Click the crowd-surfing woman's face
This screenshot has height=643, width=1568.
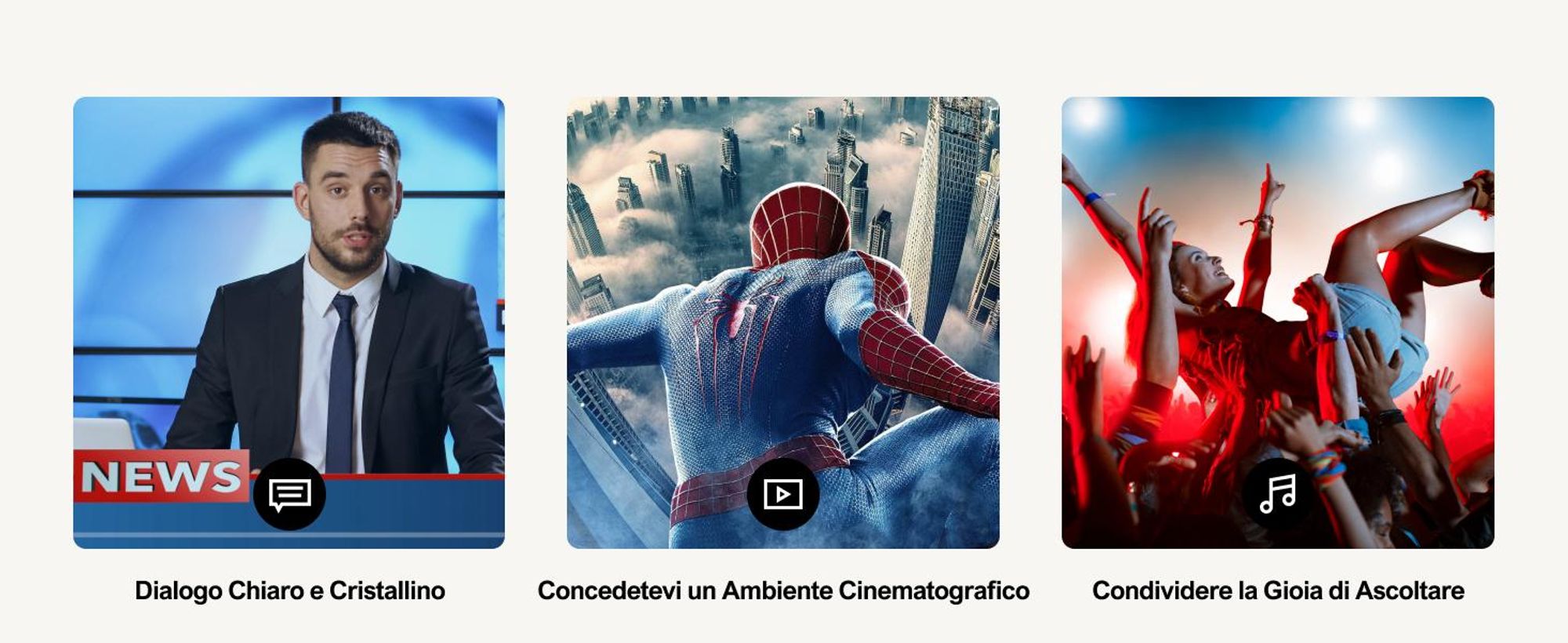click(1198, 272)
